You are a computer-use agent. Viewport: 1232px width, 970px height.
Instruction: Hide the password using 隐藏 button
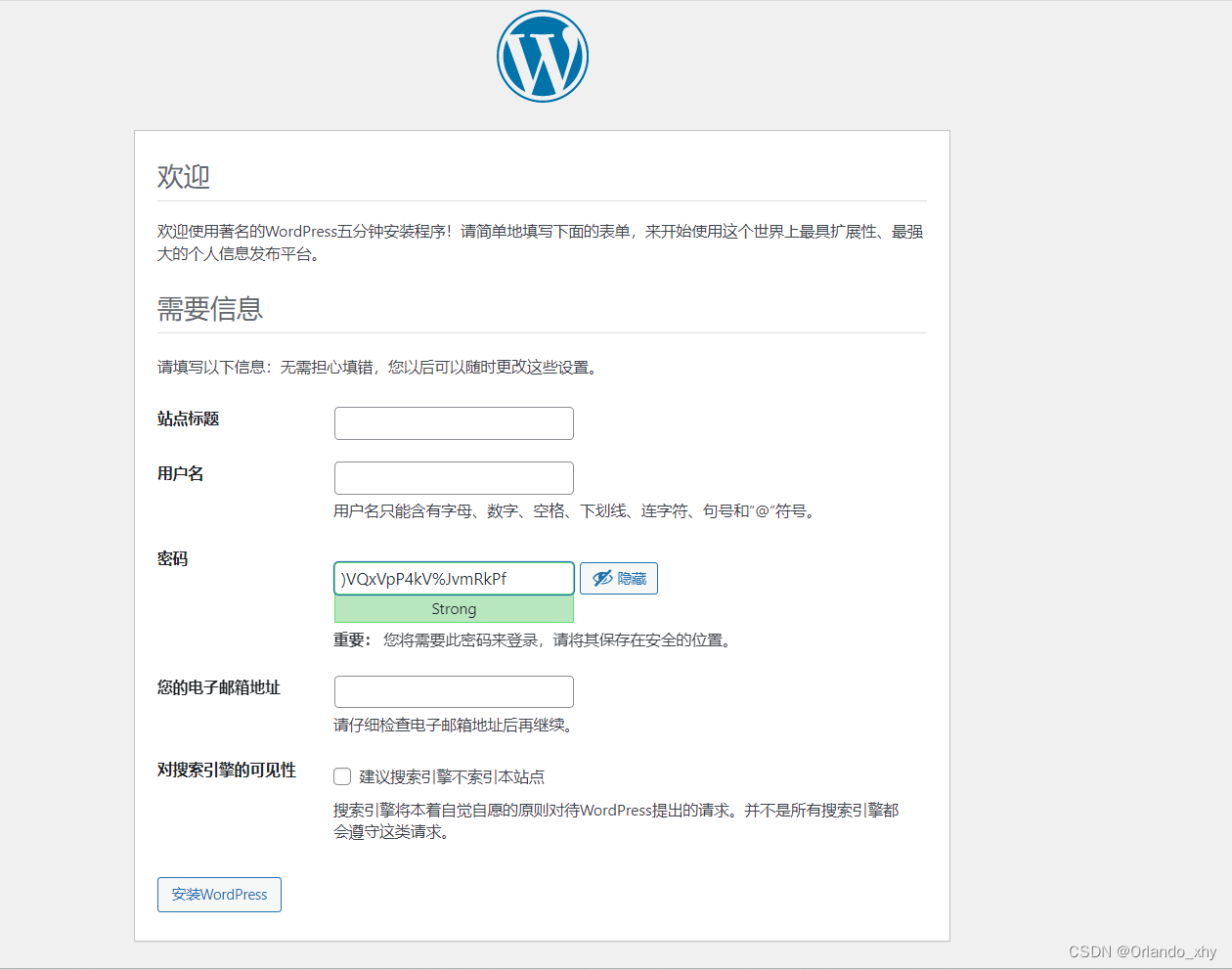click(x=619, y=578)
